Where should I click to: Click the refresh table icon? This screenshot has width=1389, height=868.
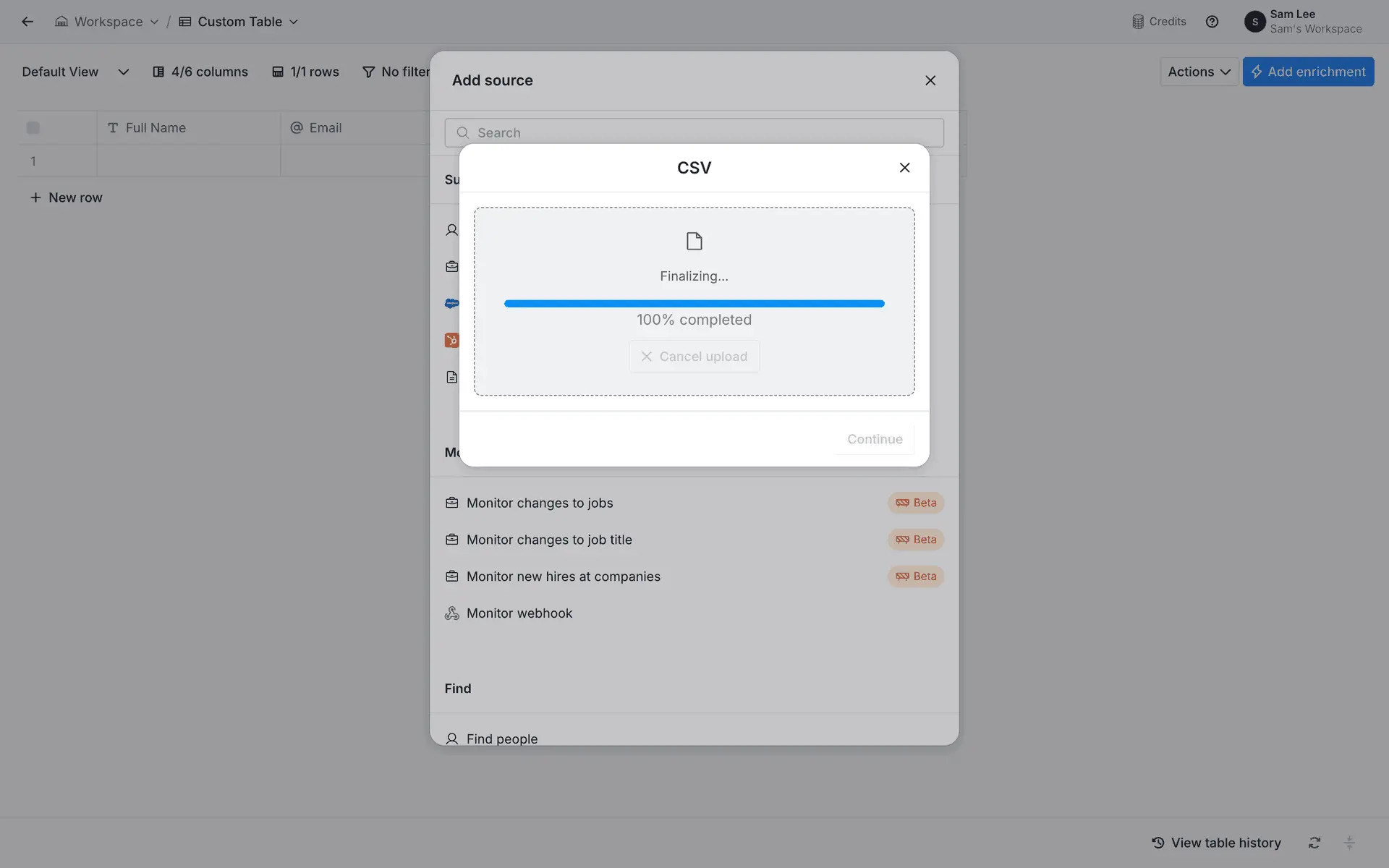[1314, 843]
